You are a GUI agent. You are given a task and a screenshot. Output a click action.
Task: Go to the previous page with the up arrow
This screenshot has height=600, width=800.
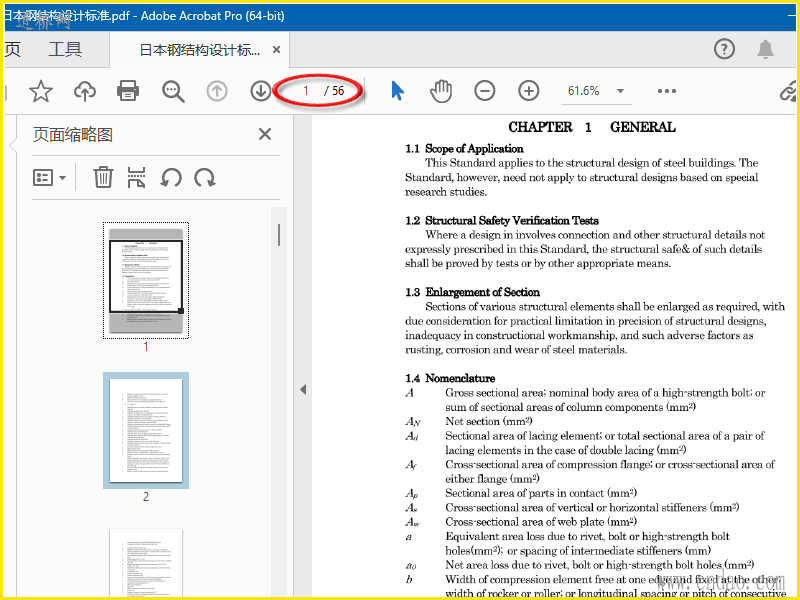pyautogui.click(x=217, y=91)
